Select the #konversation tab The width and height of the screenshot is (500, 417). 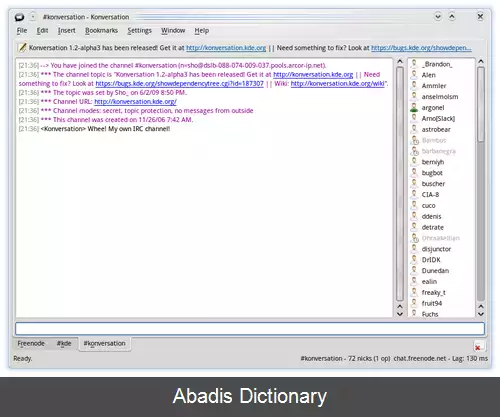tap(104, 344)
